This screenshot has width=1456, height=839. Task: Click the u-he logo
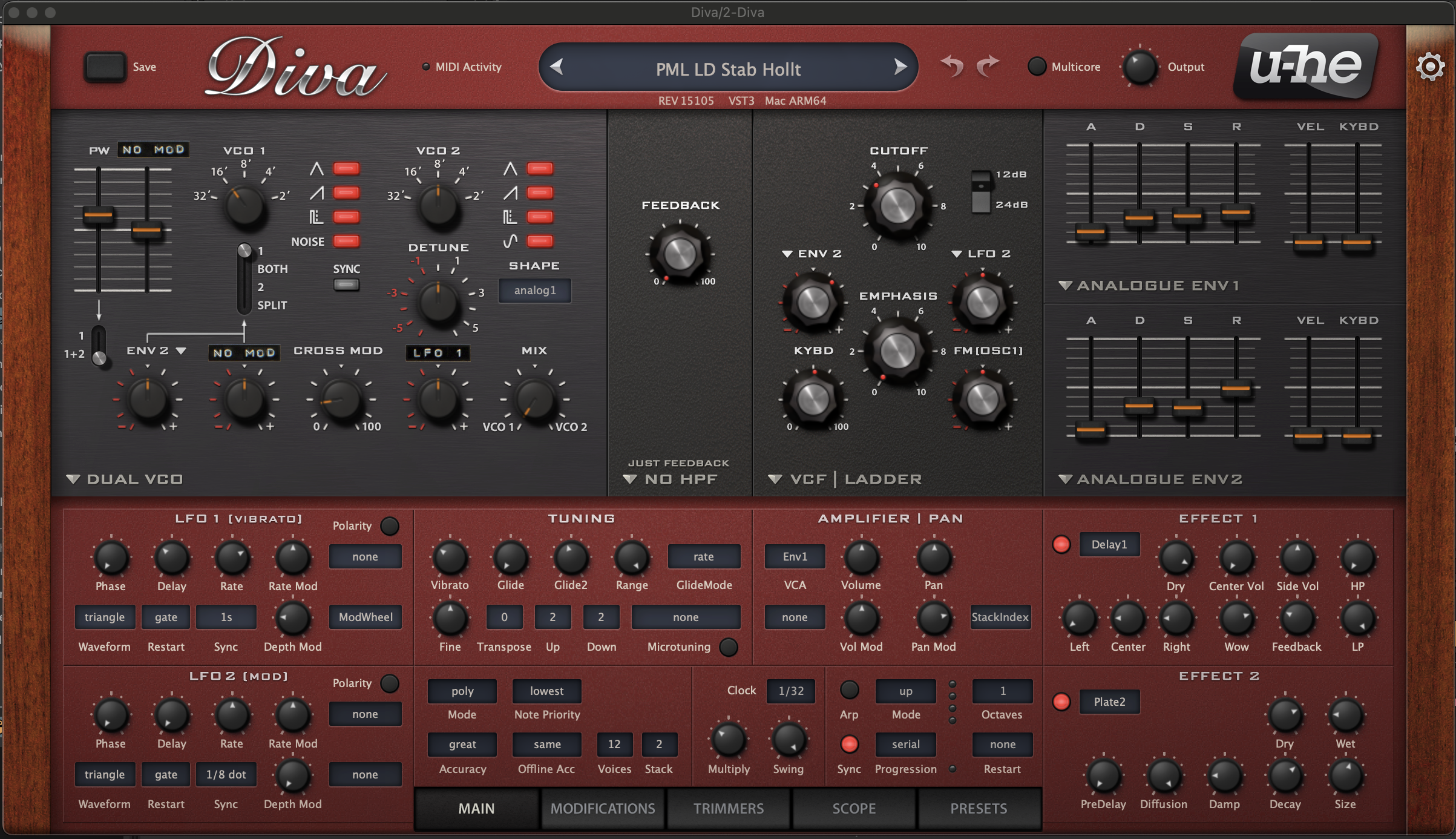click(1307, 67)
